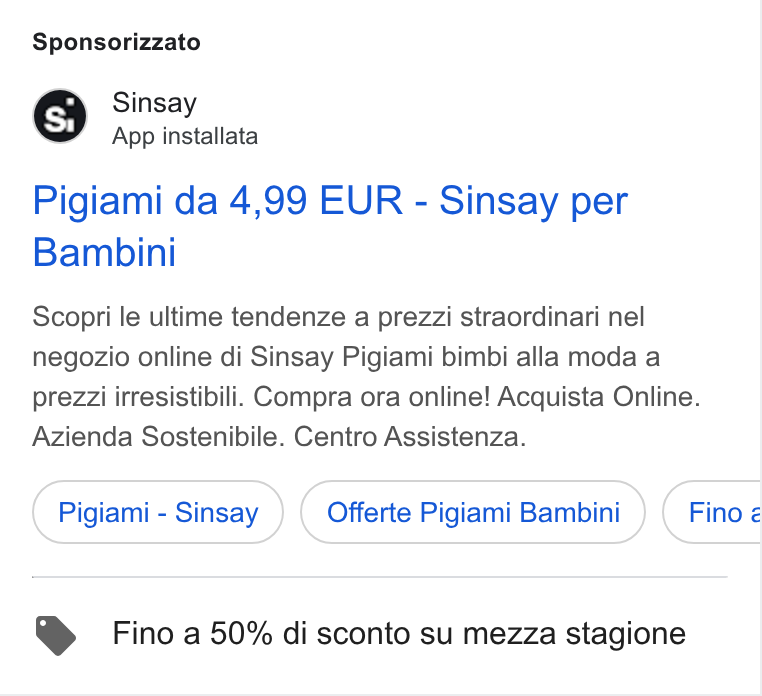The image size is (762, 696).
Task: Click 'Scopri le ultime tendenze' description line
Action: [338, 317]
